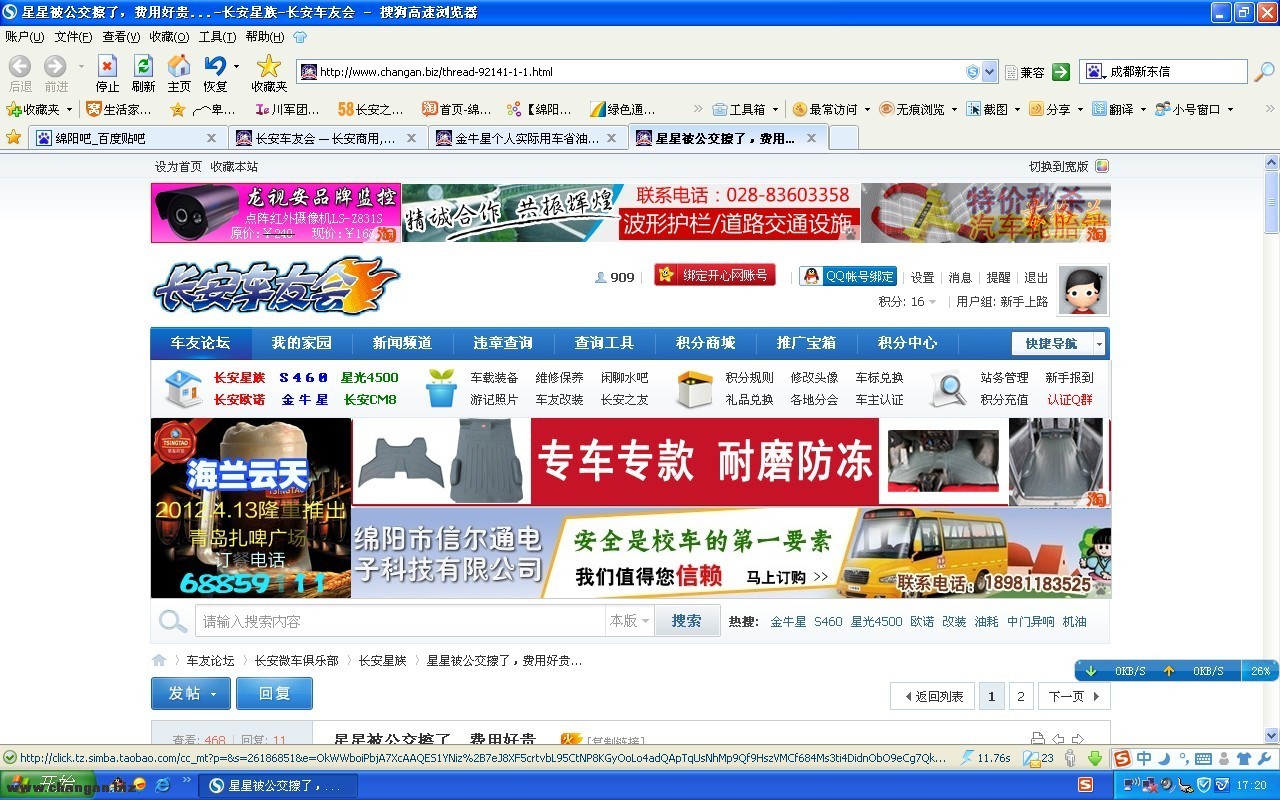The width and height of the screenshot is (1280, 800).
Task: Click the 搜索 search button
Action: (x=687, y=621)
